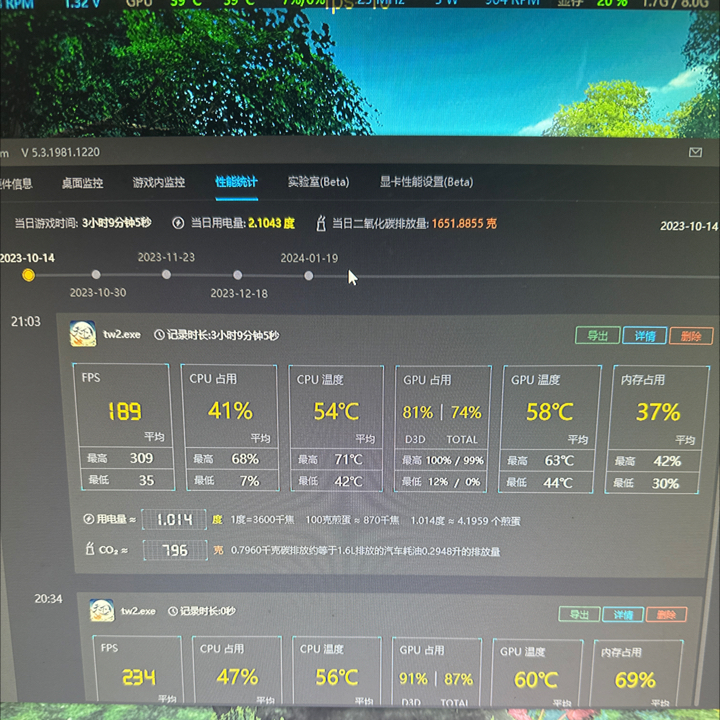Select the 2024-01-19 timeline point
The height and width of the screenshot is (720, 720).
[309, 276]
